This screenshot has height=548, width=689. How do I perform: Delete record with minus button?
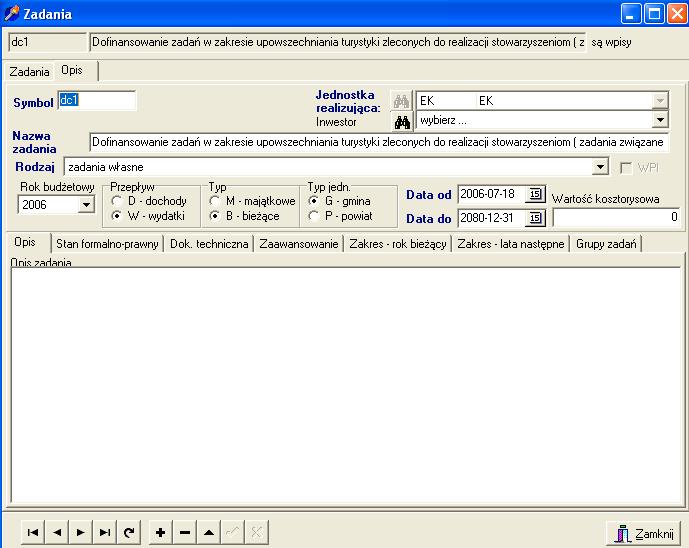[x=185, y=533]
